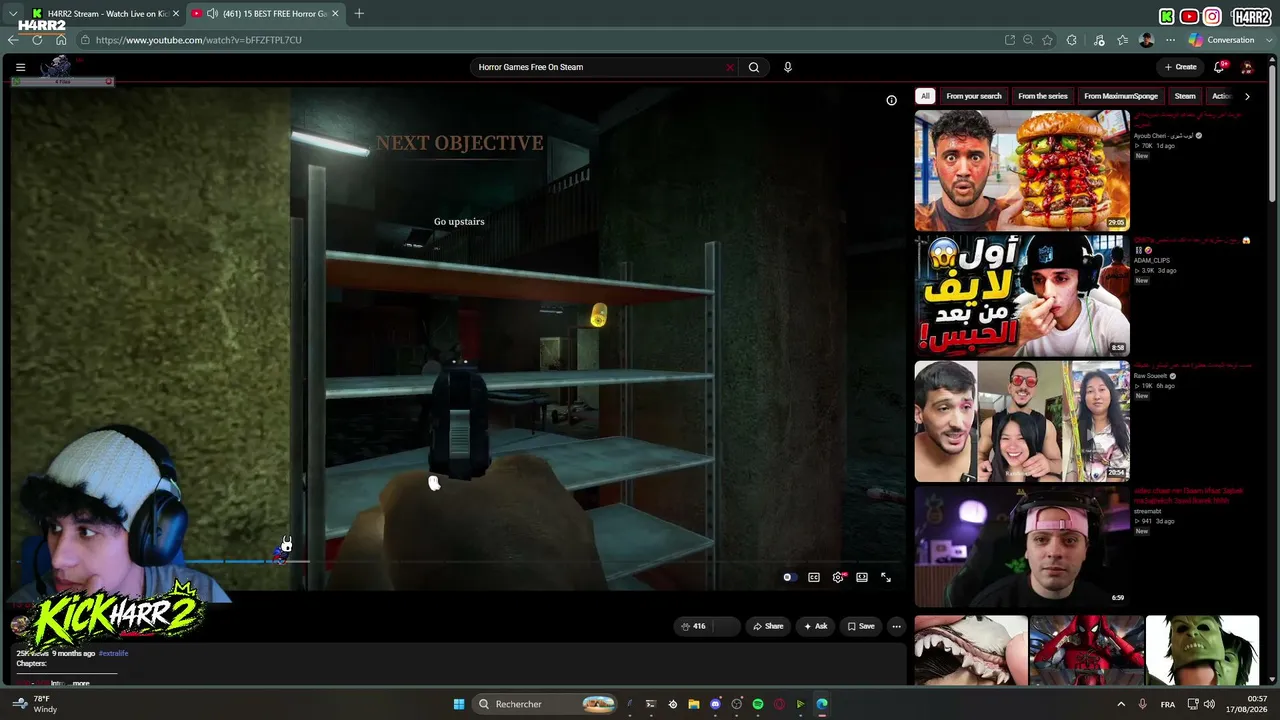Close the Kick stream tab
This screenshot has width=1280, height=720.
tap(175, 13)
